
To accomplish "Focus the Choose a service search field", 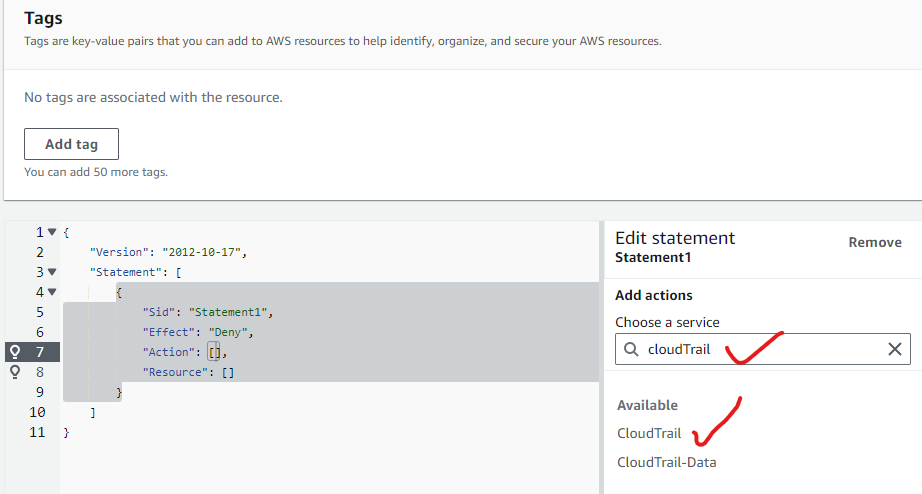I will tap(760, 349).
